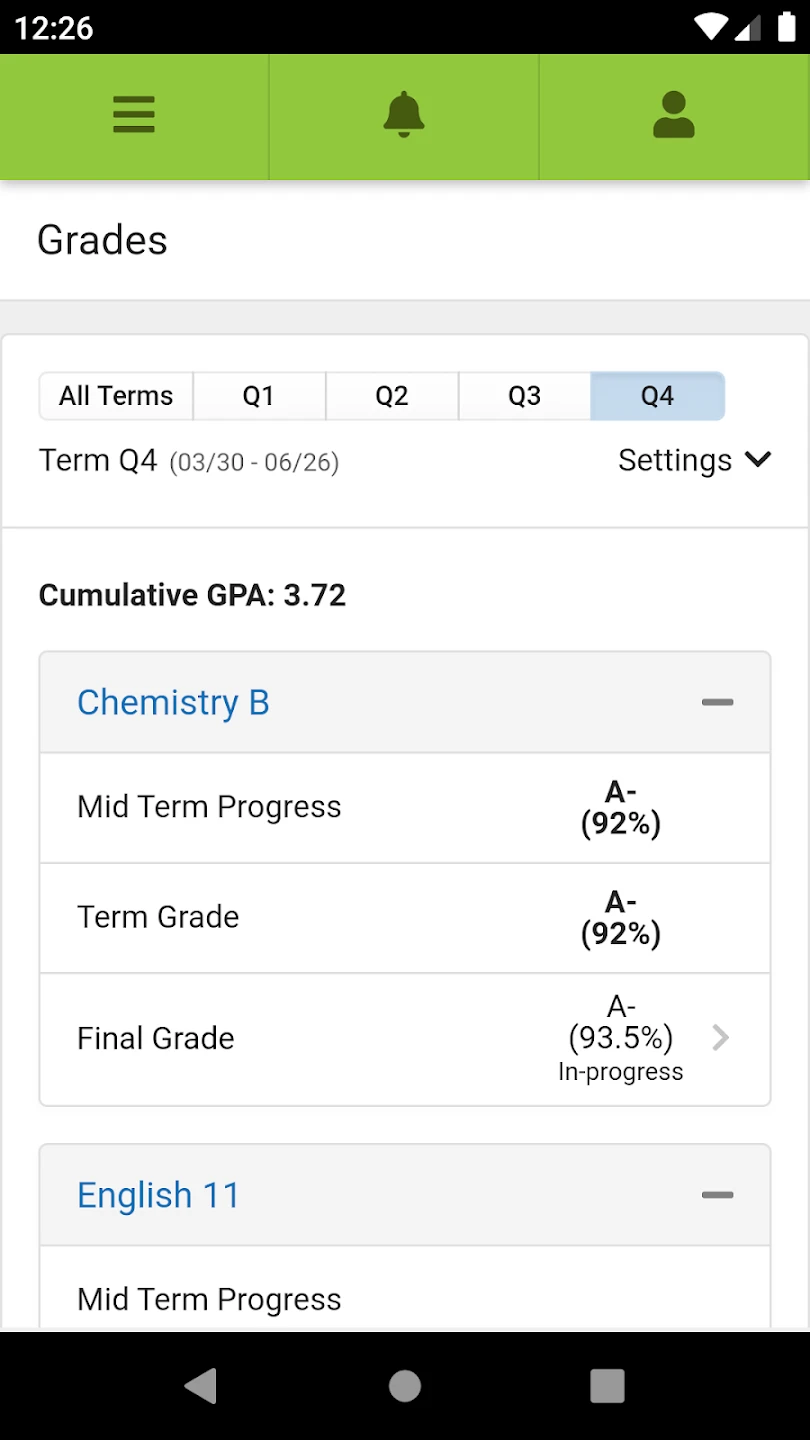
Task: Tap the Android back button
Action: pos(201,1385)
